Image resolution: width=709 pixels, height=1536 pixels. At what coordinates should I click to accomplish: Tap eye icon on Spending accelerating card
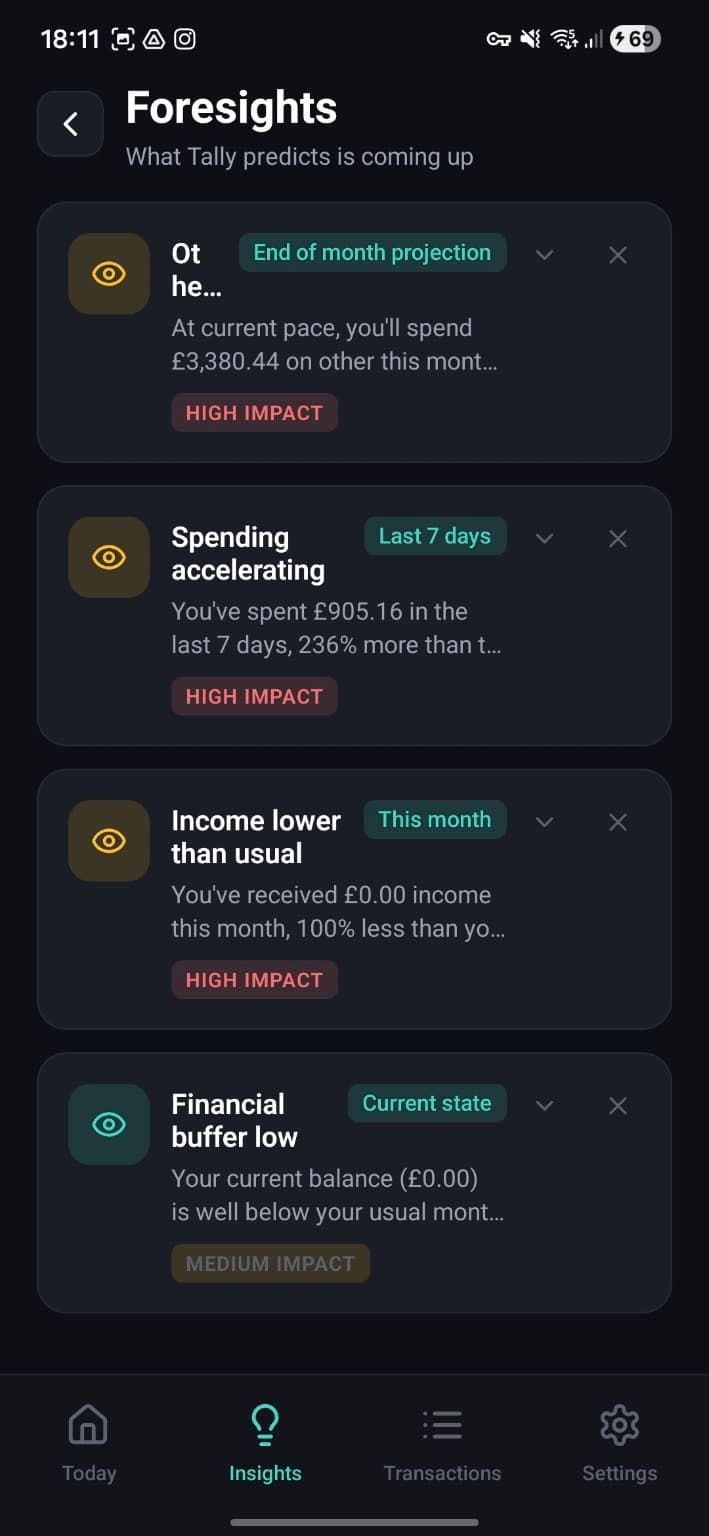click(109, 557)
